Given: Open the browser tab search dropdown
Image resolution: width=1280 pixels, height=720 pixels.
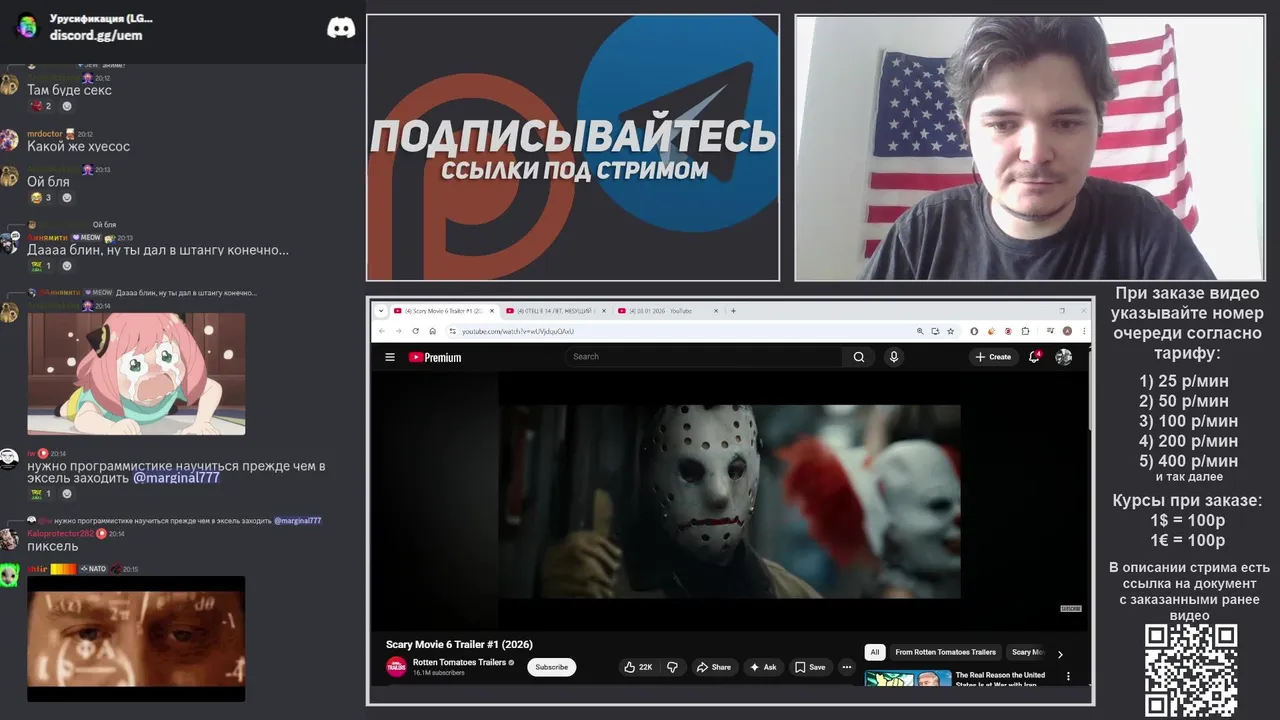Looking at the screenshot, I should tap(381, 311).
